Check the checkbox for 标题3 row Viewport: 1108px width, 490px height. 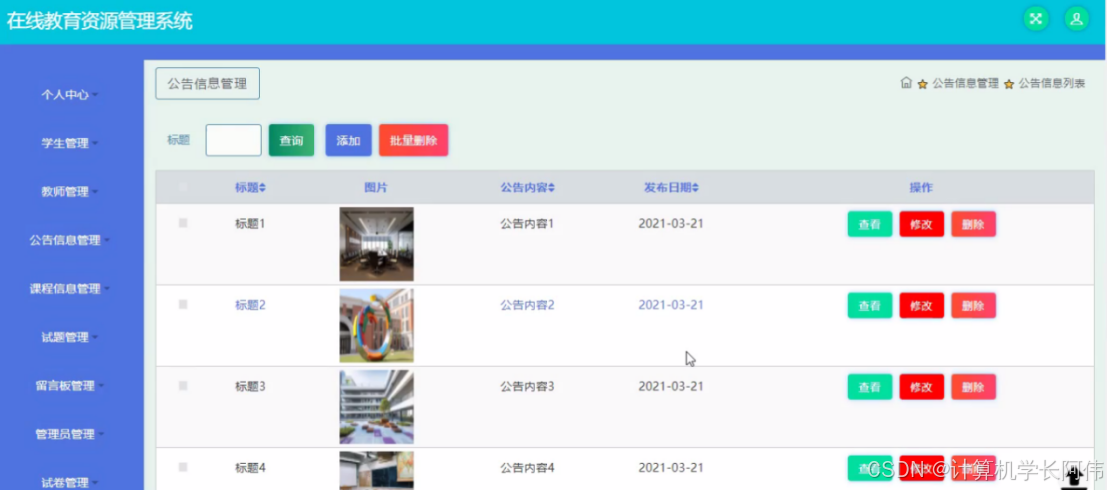183,385
